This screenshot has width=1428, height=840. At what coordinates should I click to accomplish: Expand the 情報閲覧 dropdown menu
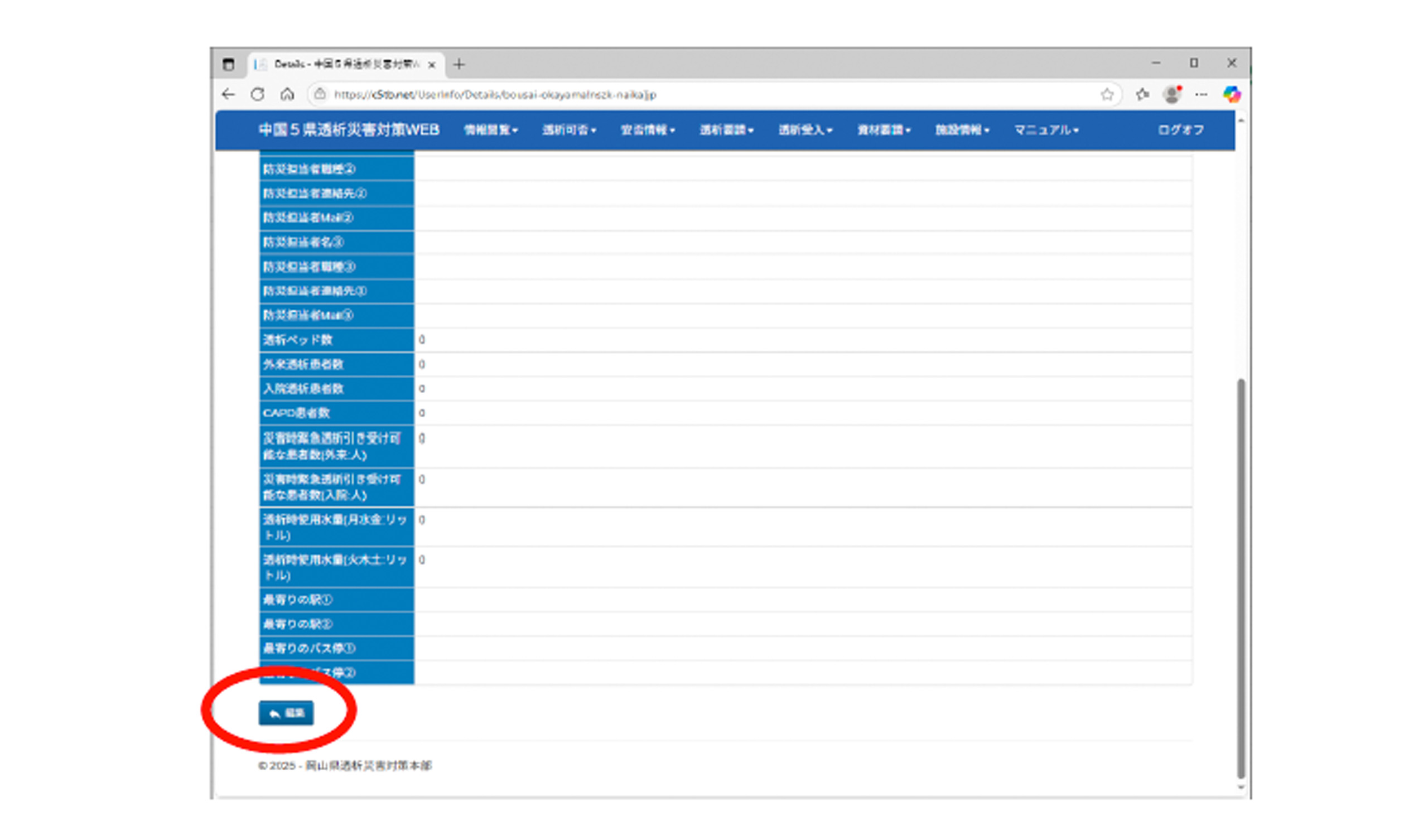tap(491, 131)
